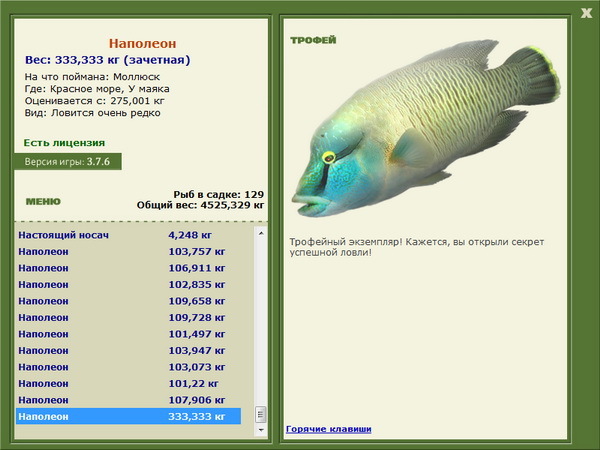Click the scroll down arrow of fish list
Viewport: 600px width, 450px height.
pyautogui.click(x=261, y=430)
